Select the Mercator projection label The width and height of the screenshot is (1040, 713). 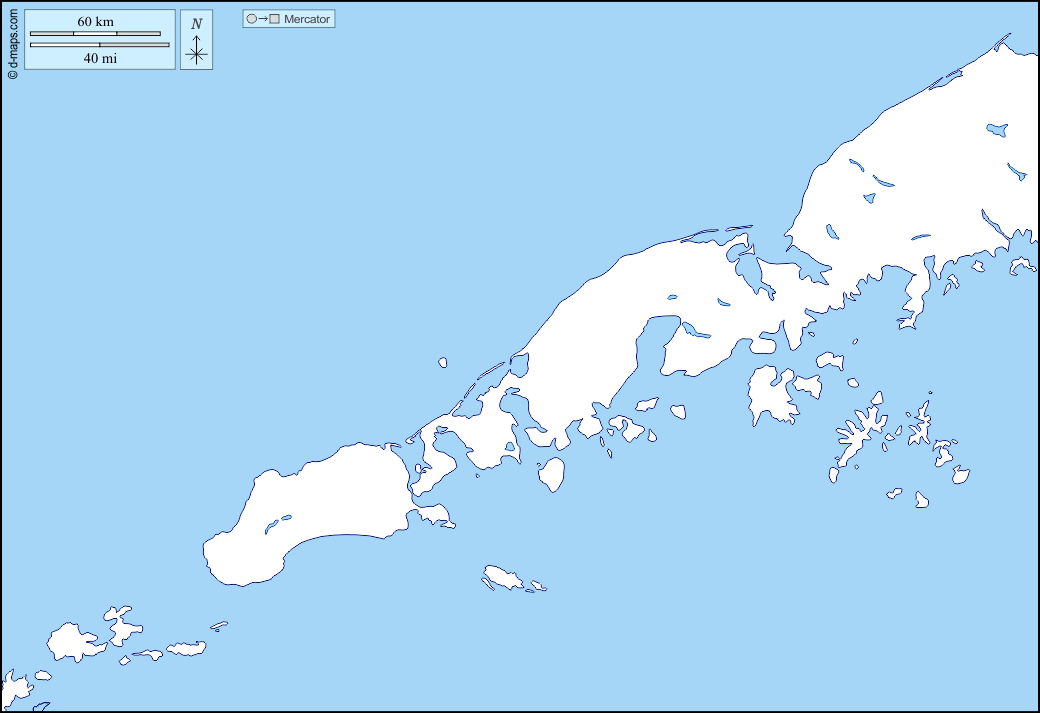[307, 19]
